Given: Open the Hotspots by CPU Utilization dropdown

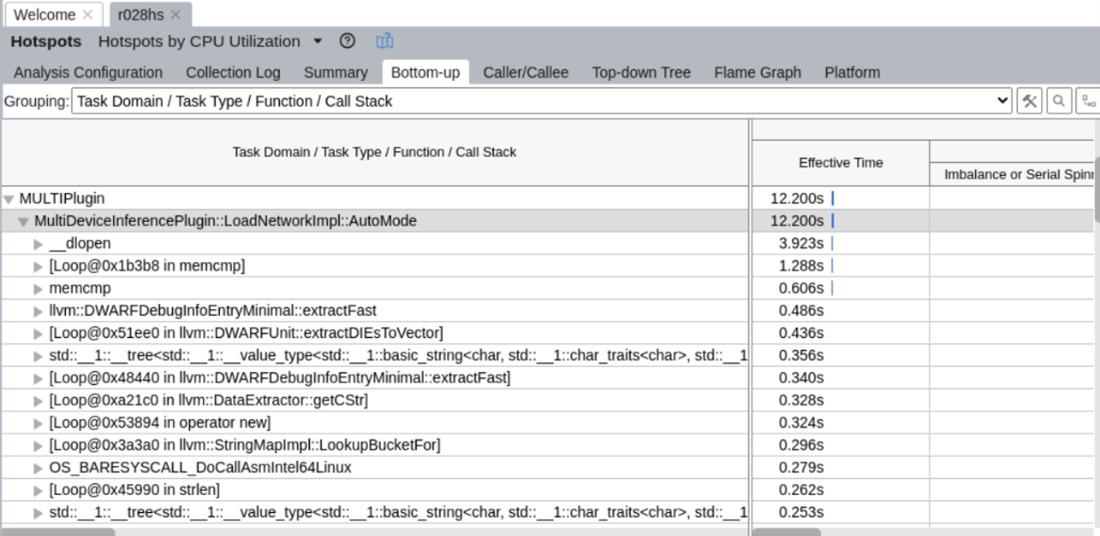Looking at the screenshot, I should (318, 41).
